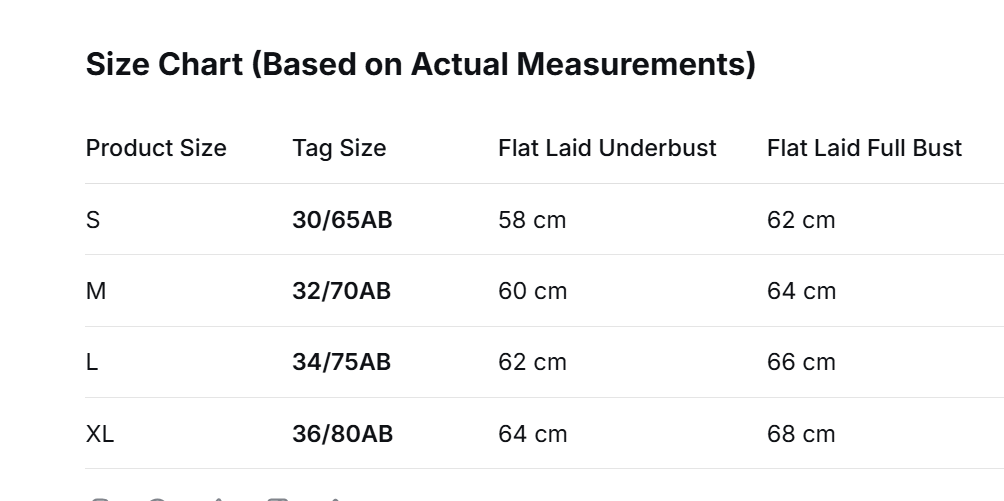Viewport: 1004px width, 501px height.
Task: Select product size S cell
Action: [93, 220]
